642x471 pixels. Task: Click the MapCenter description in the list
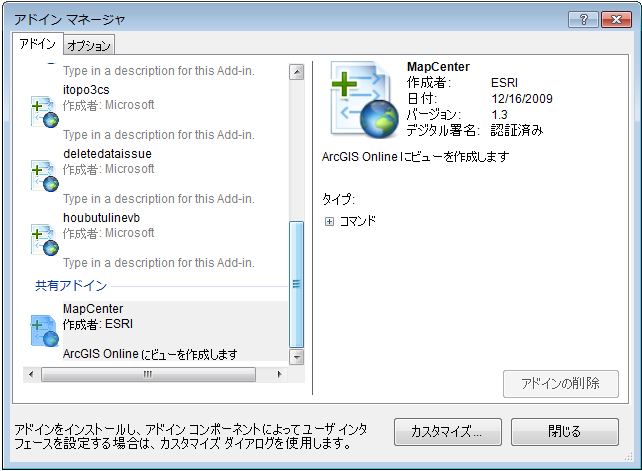click(x=150, y=354)
